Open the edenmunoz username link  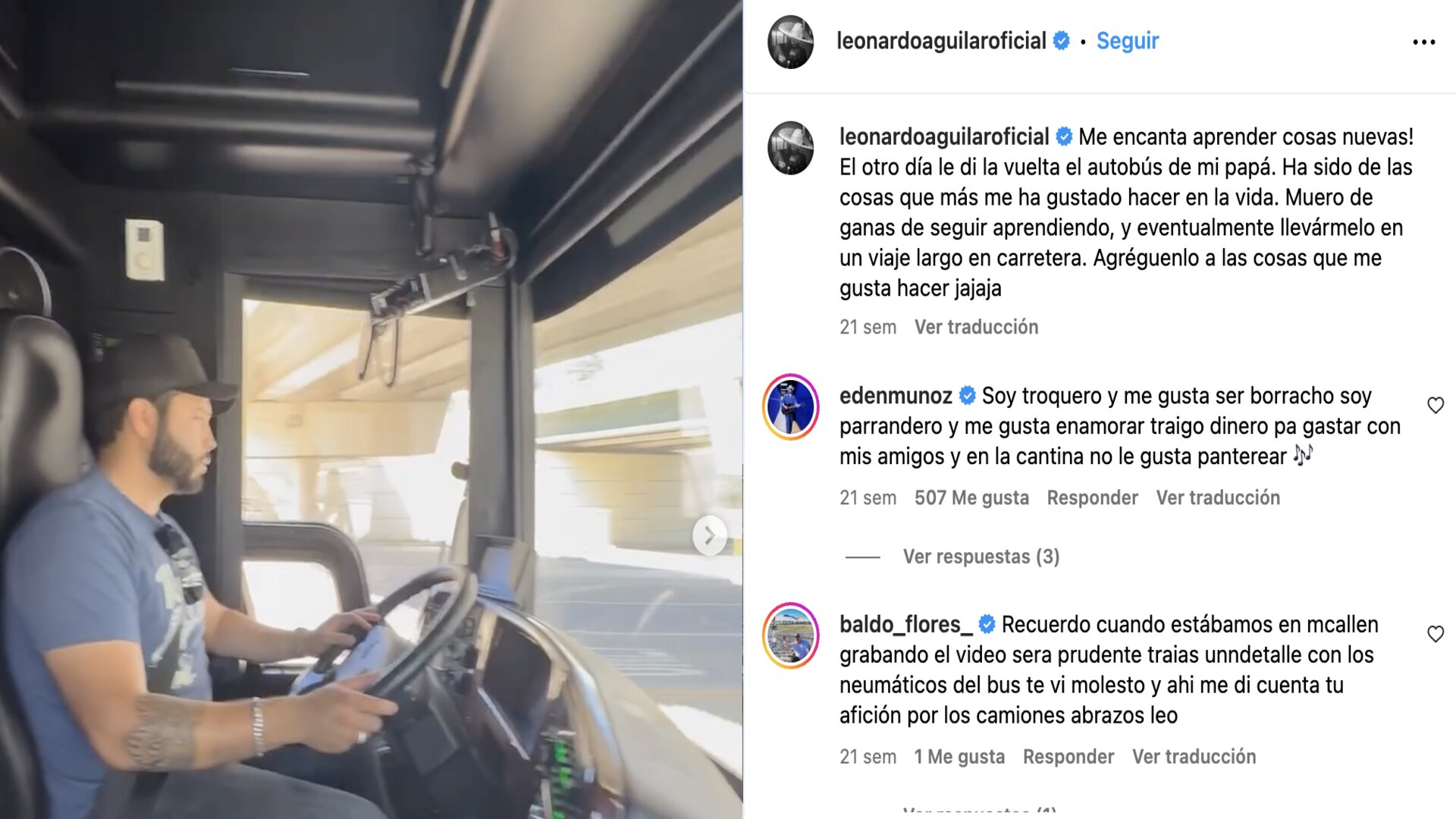(896, 396)
